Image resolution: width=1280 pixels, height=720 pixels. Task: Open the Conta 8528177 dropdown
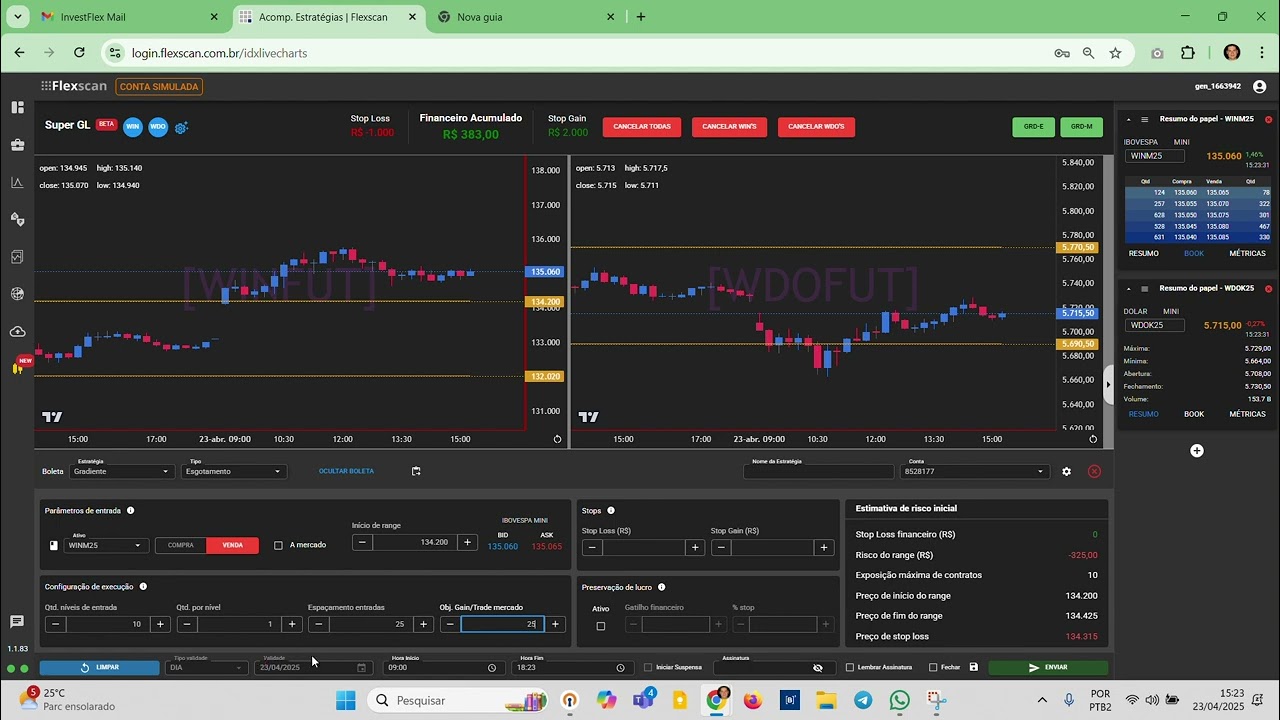[x=975, y=471]
